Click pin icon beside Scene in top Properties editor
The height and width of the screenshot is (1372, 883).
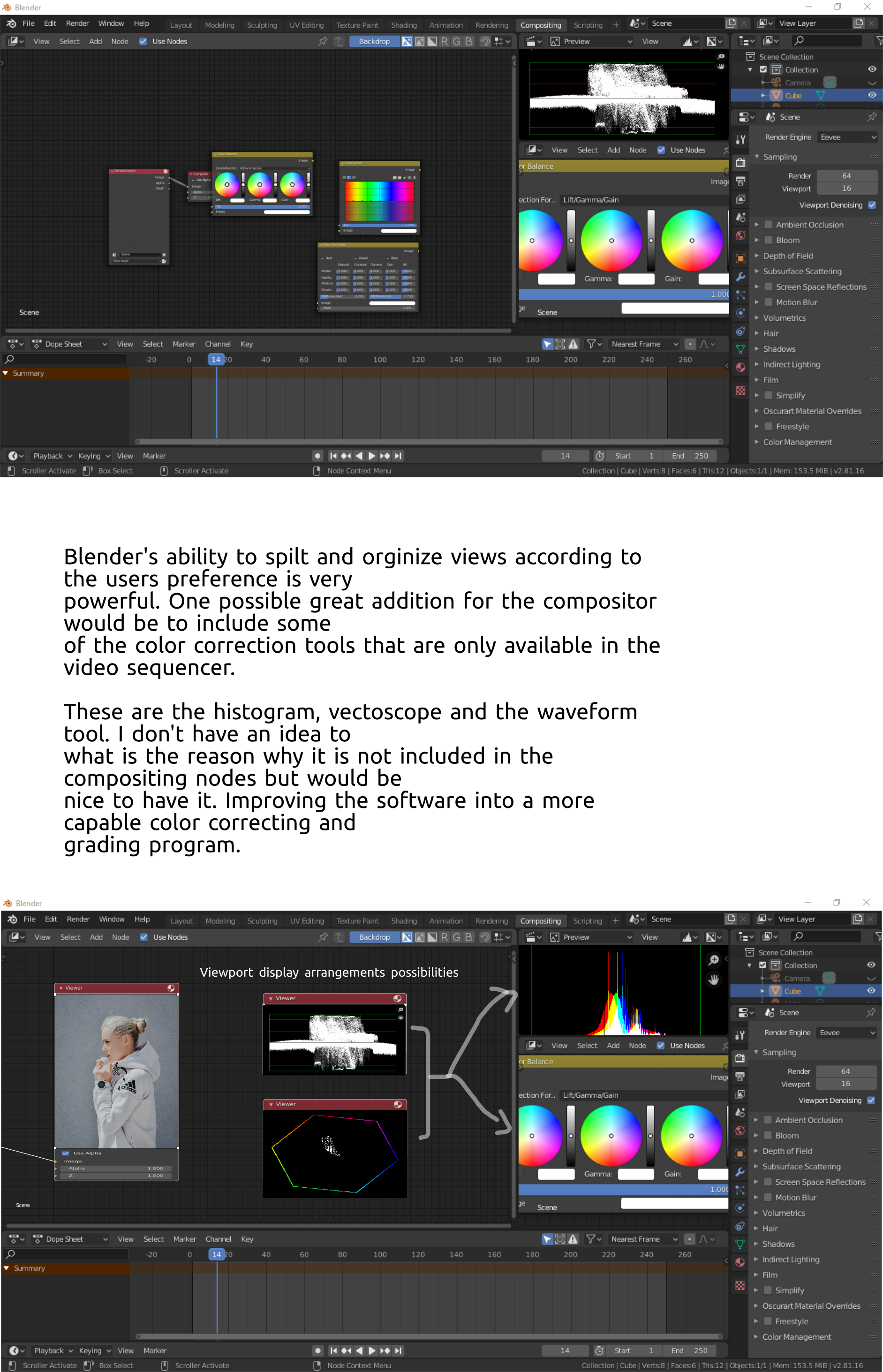pos(872,117)
